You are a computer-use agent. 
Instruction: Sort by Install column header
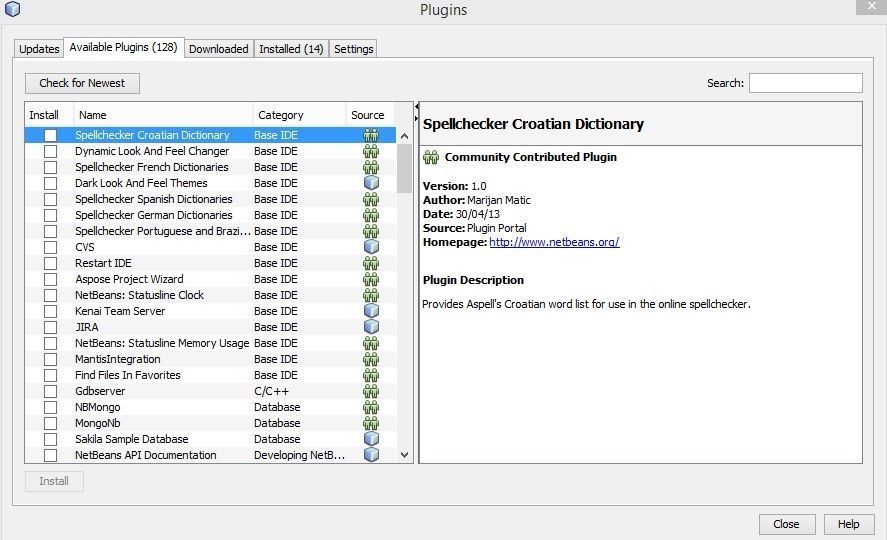click(49, 115)
